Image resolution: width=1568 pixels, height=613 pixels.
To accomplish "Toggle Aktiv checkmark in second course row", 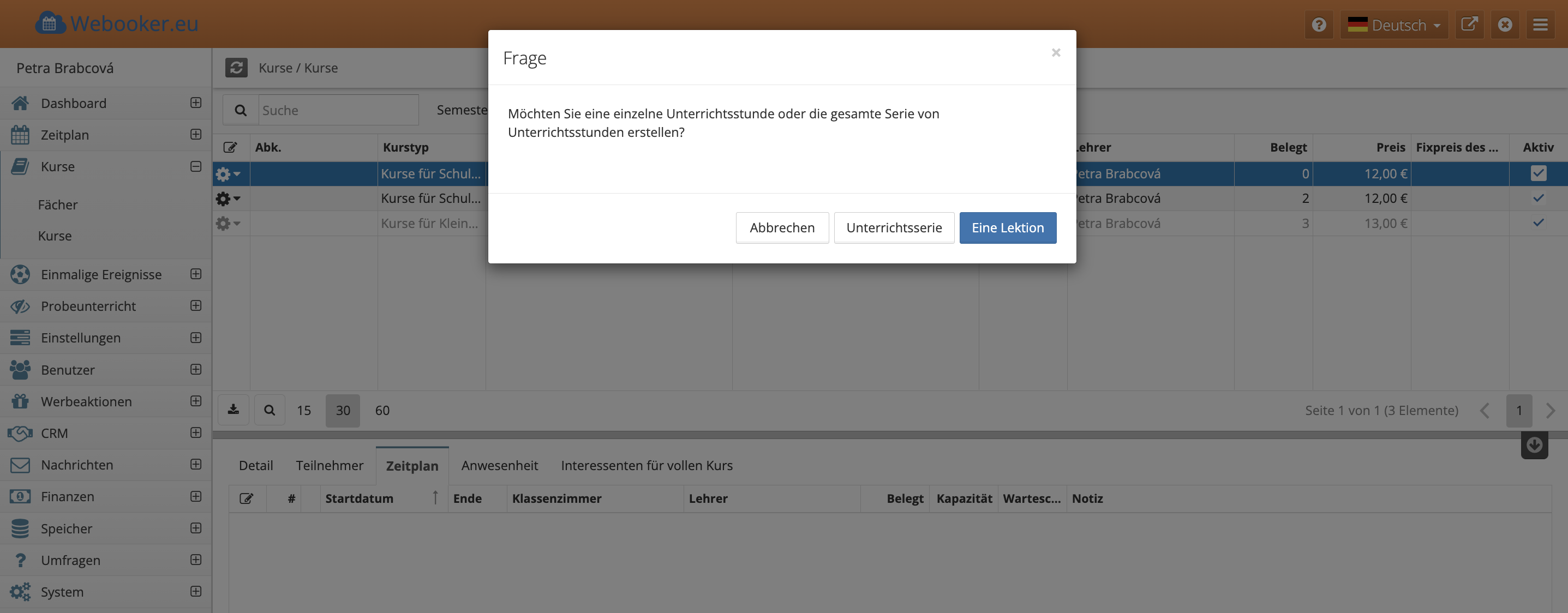I will 1538,199.
